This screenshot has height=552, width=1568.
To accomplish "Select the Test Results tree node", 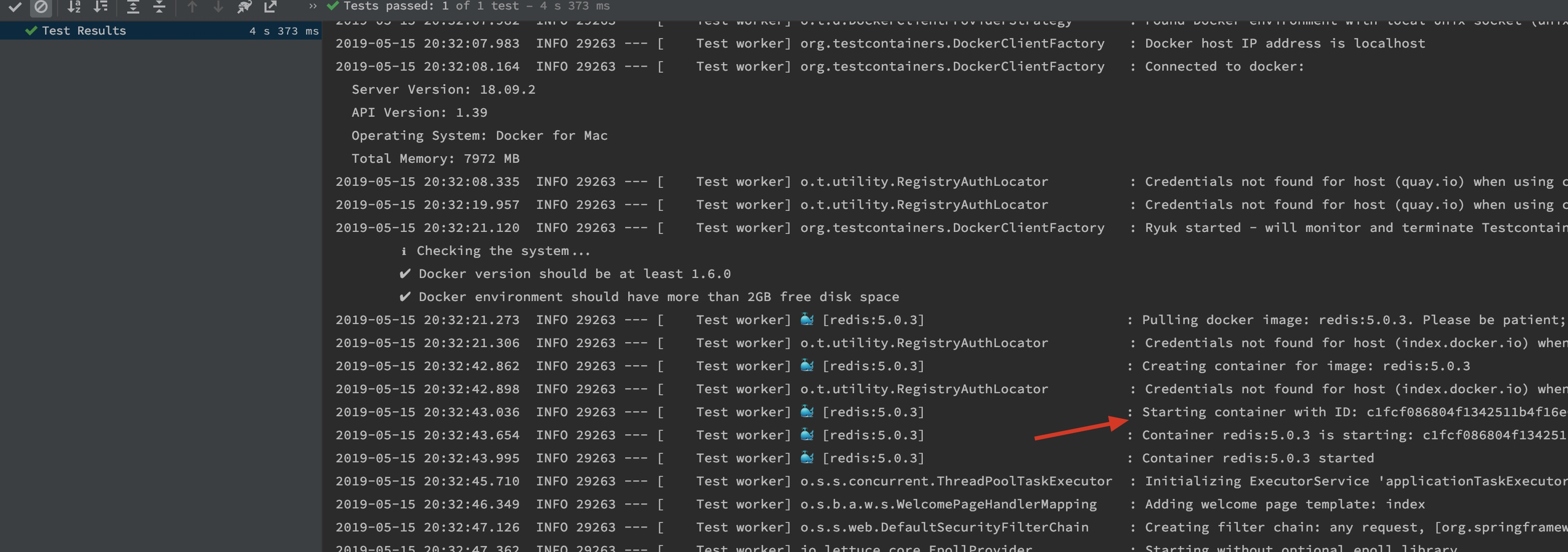I will (x=83, y=31).
